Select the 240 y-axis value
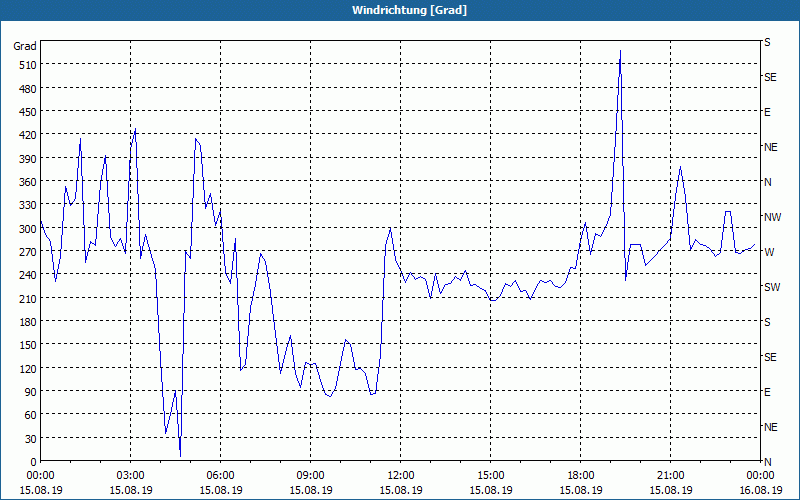Screen dimensions: 800x500 pyautogui.click(x=28, y=275)
